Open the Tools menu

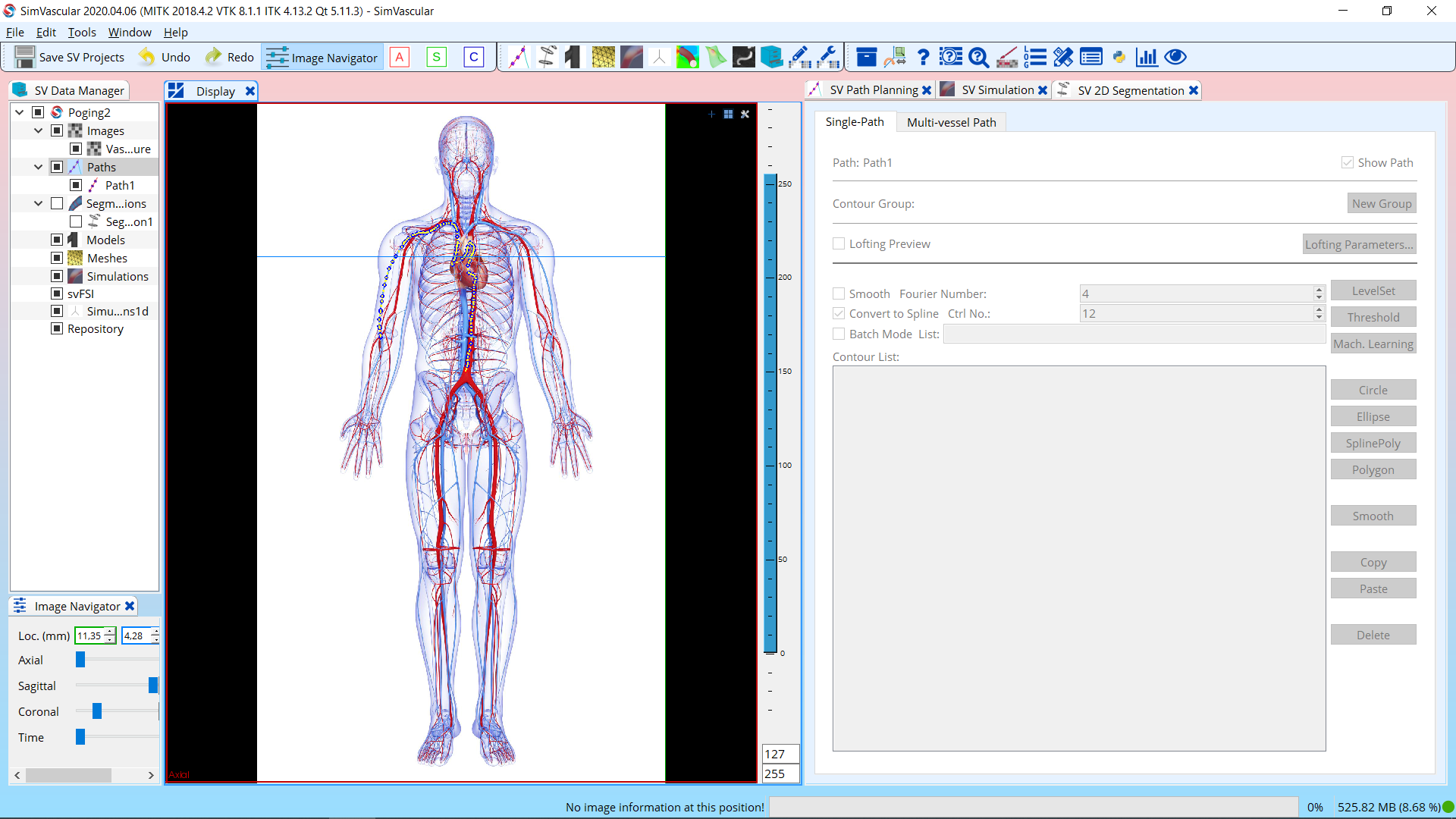point(81,32)
